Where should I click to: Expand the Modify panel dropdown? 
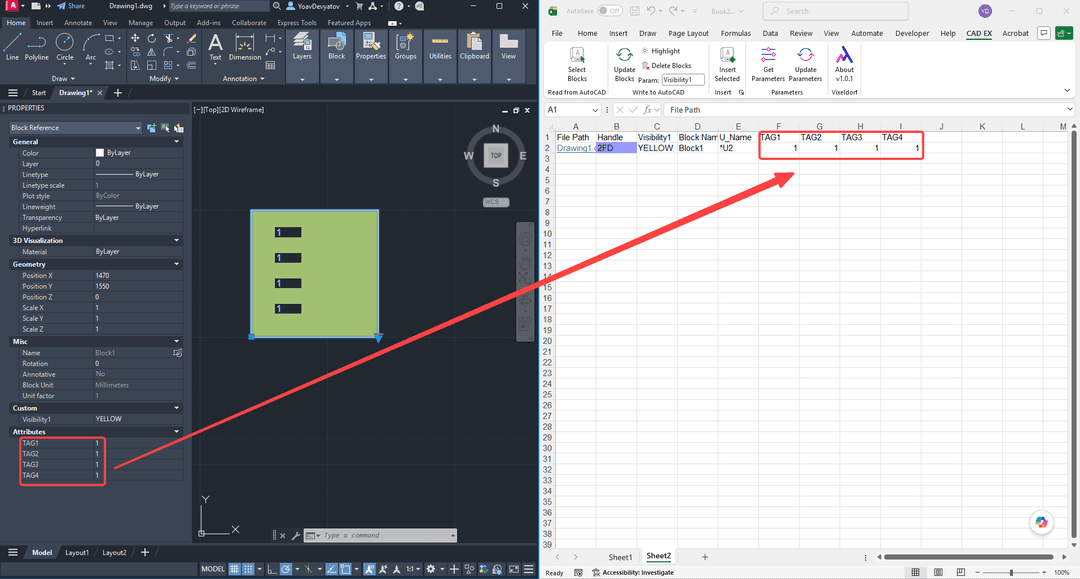(x=164, y=78)
